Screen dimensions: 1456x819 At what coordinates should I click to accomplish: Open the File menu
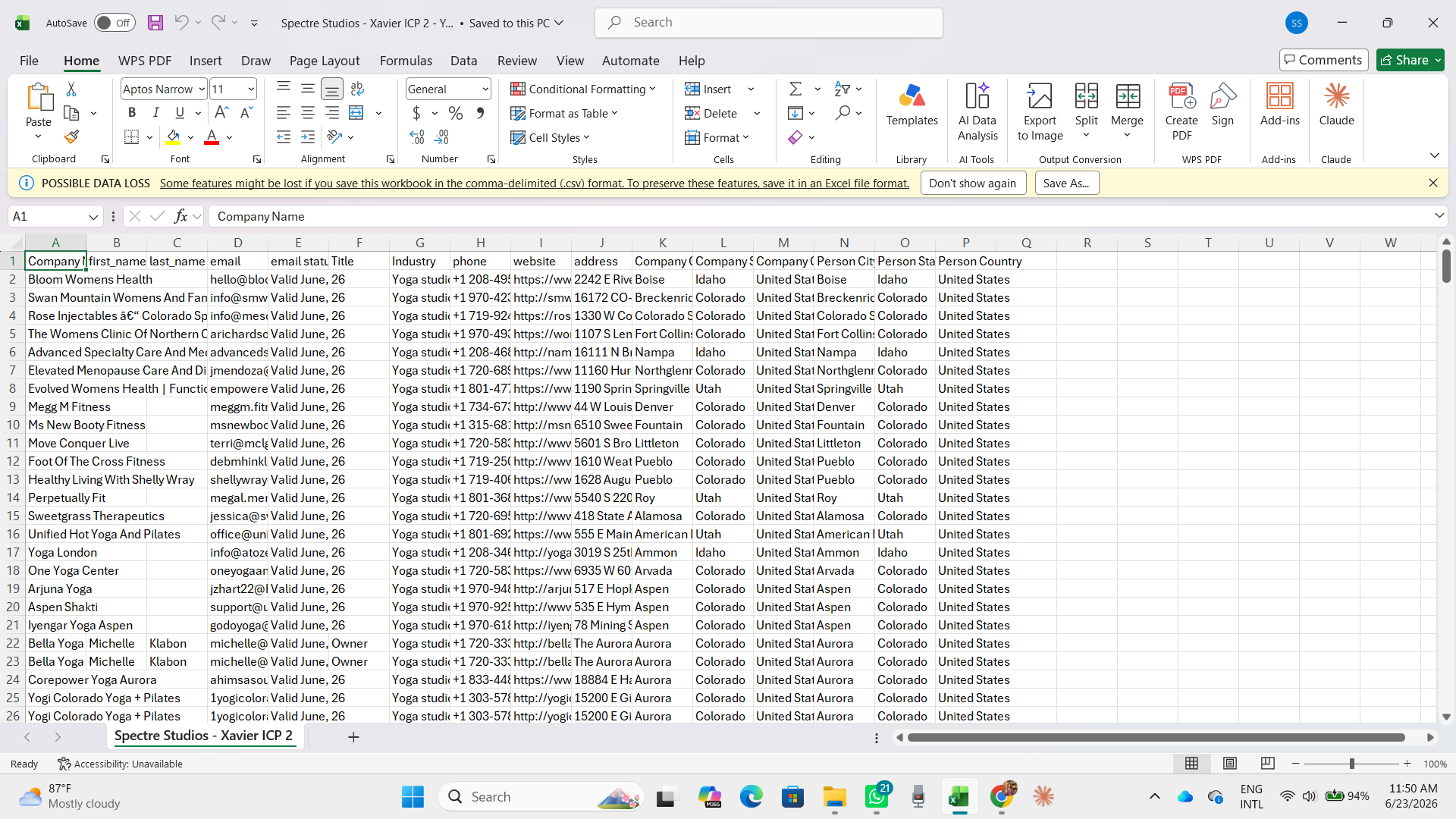pyautogui.click(x=29, y=61)
